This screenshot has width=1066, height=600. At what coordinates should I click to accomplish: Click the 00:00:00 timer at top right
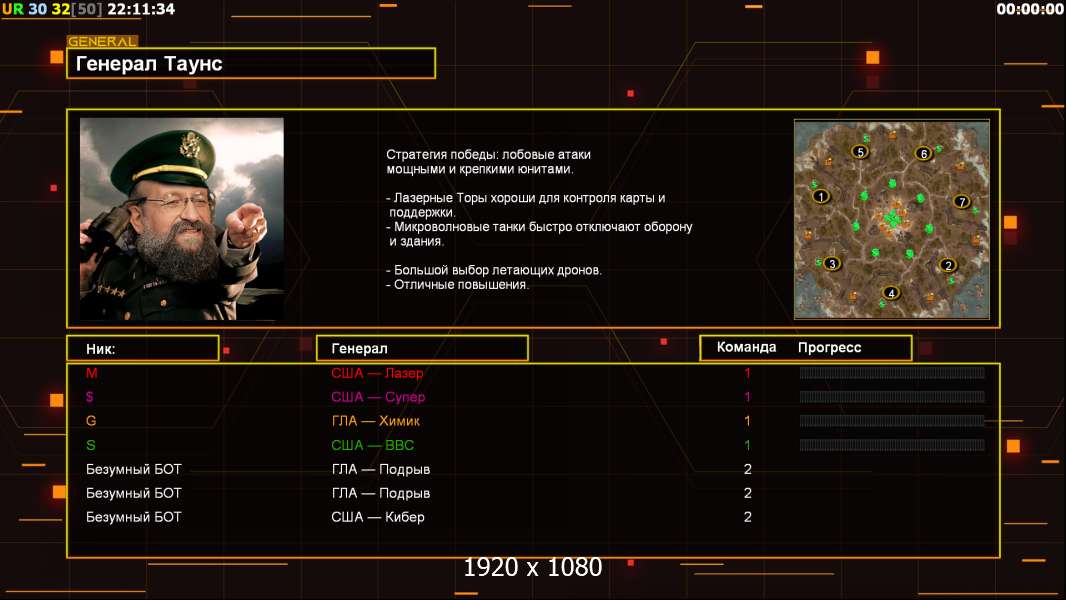click(1029, 9)
